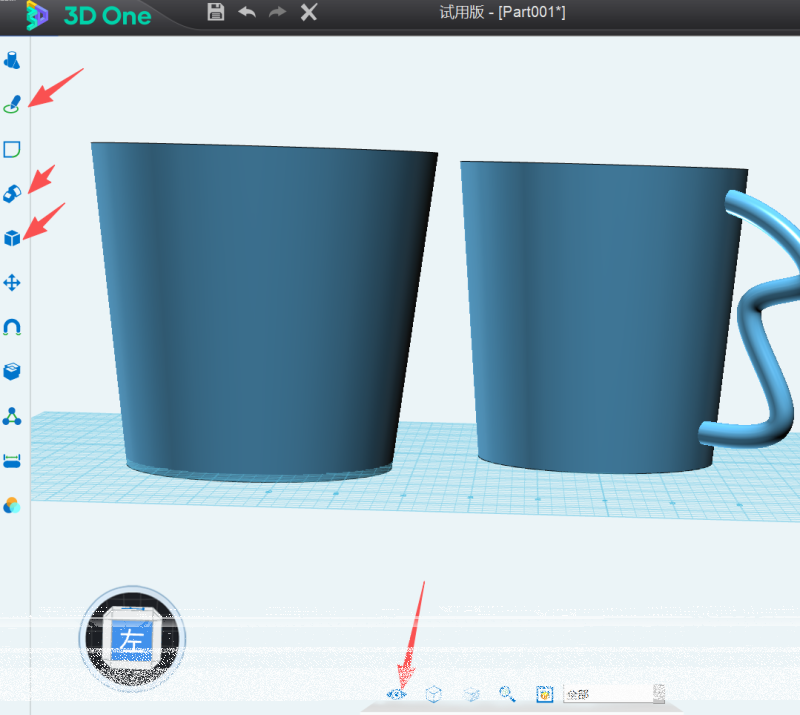The image size is (800, 715).
Task: Open the material color rendering tool
Action: point(12,505)
